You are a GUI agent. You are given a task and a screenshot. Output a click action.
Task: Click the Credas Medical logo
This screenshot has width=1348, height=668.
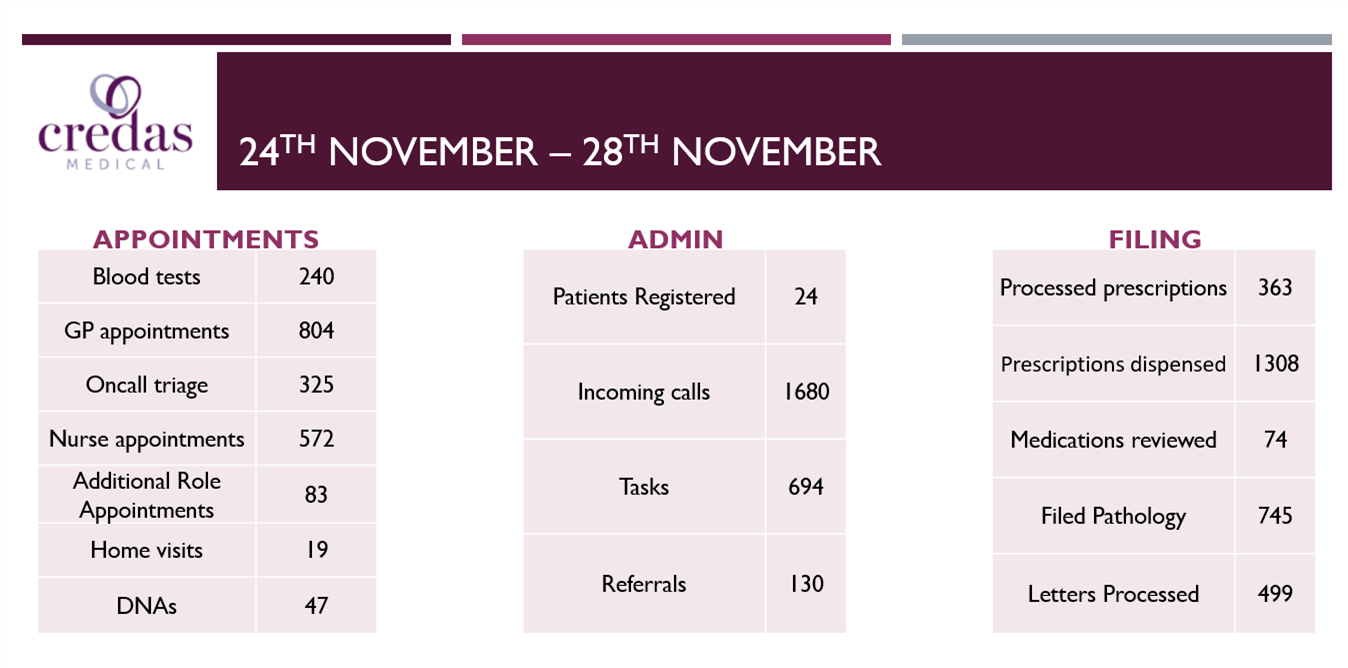(x=115, y=124)
